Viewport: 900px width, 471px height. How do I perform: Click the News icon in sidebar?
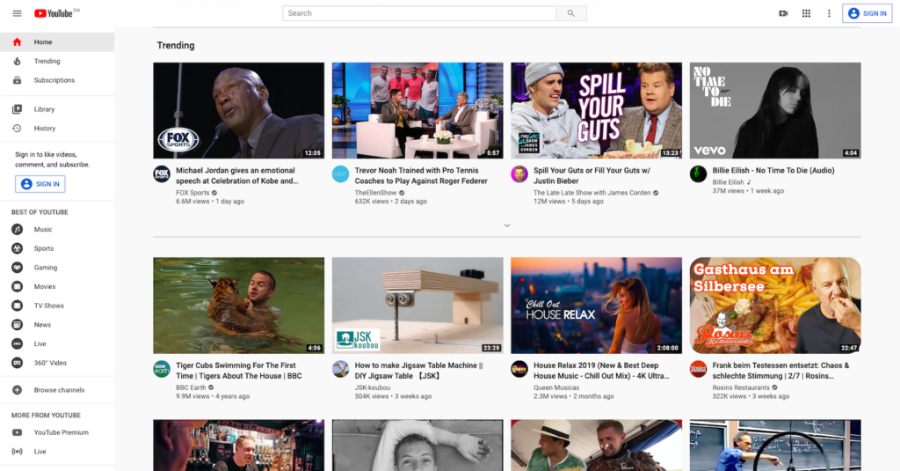pyautogui.click(x=17, y=325)
